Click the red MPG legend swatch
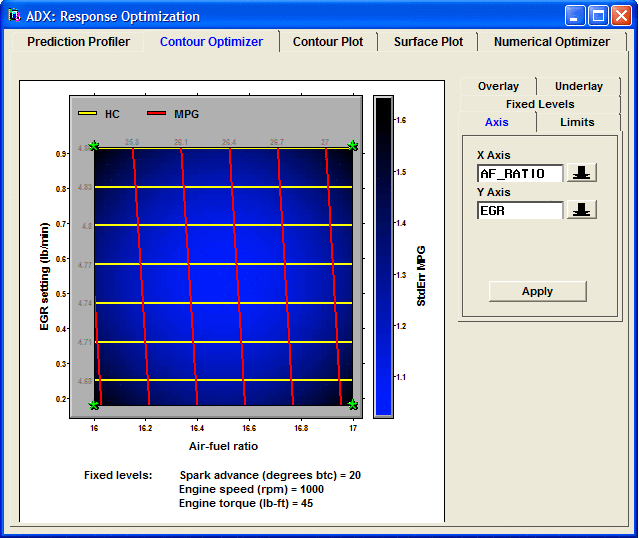639x538 pixels. [x=156, y=113]
